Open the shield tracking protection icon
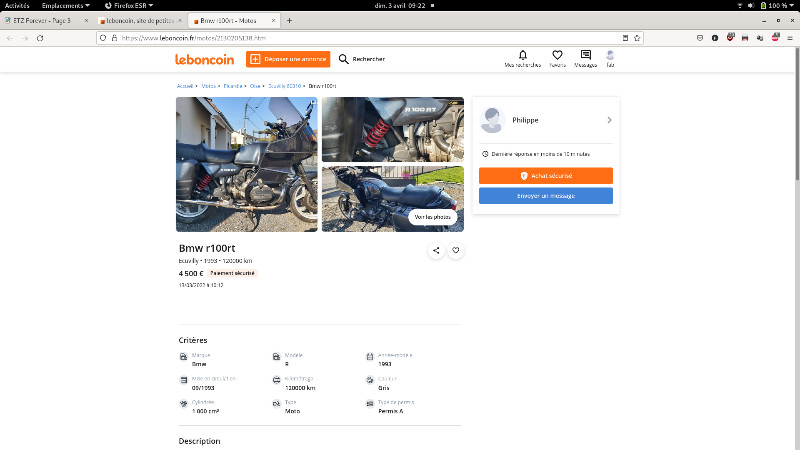The width and height of the screenshot is (800, 450). tap(103, 38)
